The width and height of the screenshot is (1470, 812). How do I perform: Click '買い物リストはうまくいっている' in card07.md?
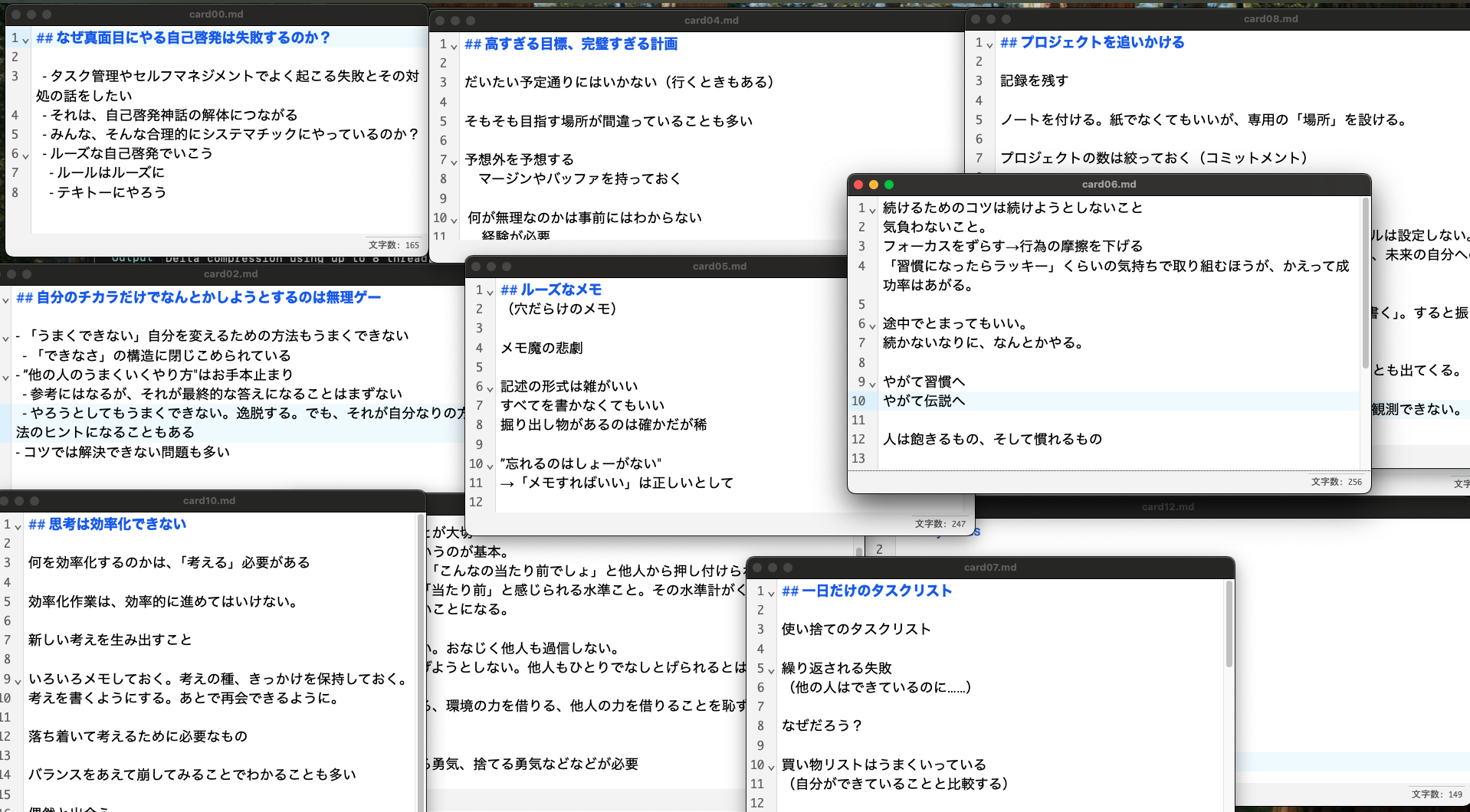point(884,765)
